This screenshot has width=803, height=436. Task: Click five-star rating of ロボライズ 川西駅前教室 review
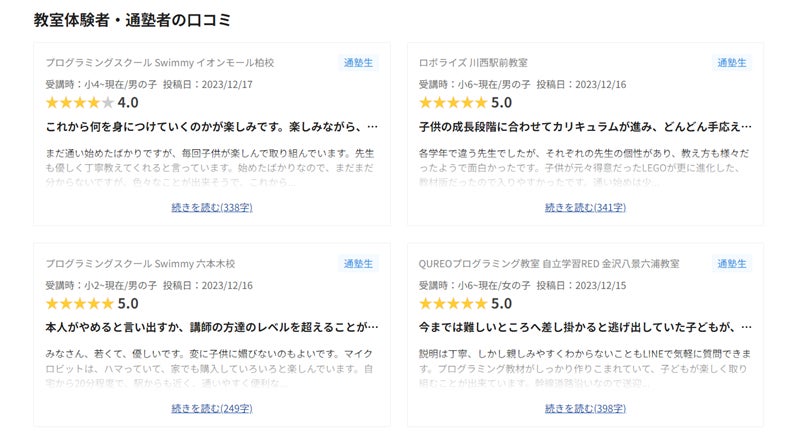click(453, 103)
